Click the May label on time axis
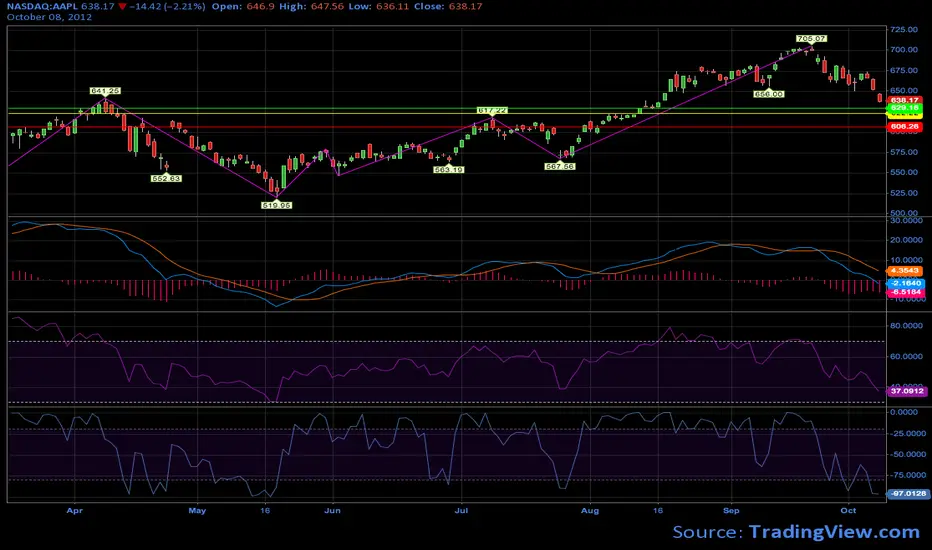The width and height of the screenshot is (932, 550). coord(197,511)
